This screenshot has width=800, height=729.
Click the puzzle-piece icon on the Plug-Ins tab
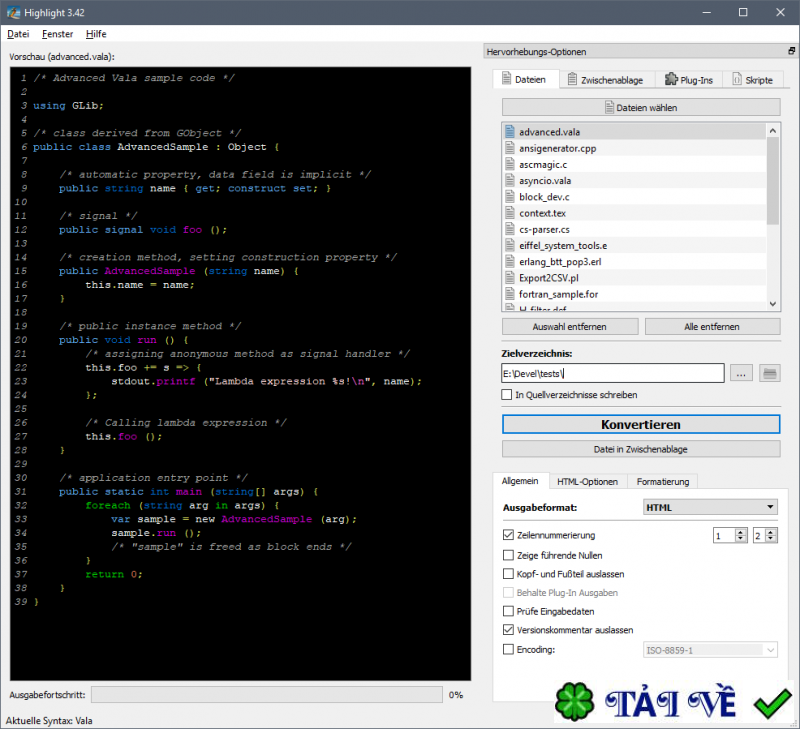point(672,80)
